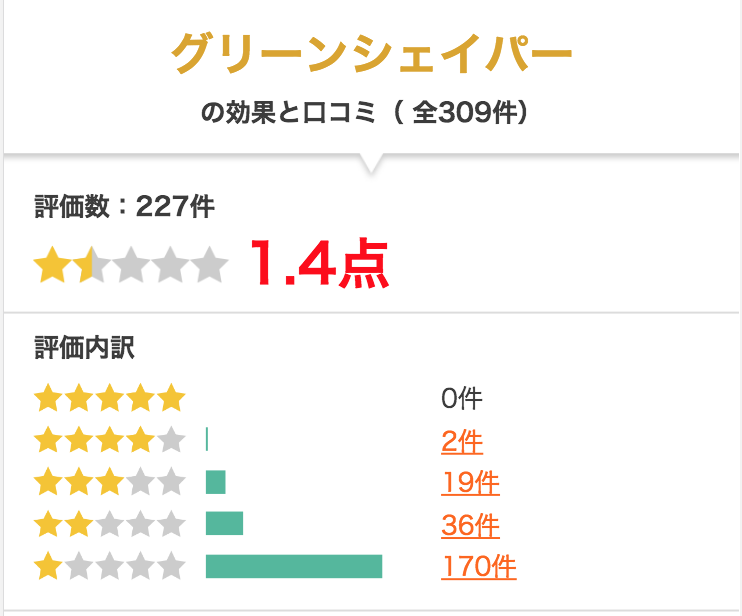Click the thin bar for four-star reviews
Viewport: 742px width, 616px height.
207,439
